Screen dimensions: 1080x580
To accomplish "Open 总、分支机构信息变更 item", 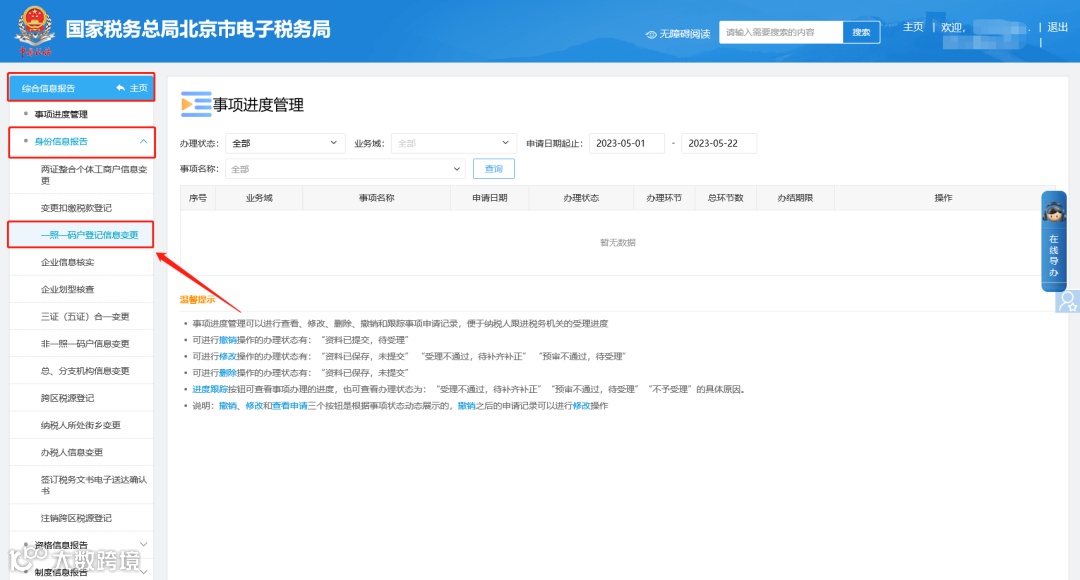I will (85, 371).
